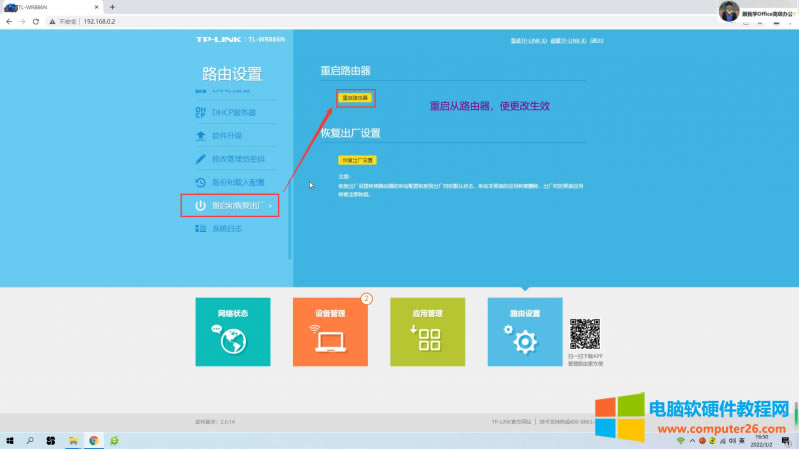The width and height of the screenshot is (799, 449).
Task: Open a new browser tab
Action: coord(112,7)
